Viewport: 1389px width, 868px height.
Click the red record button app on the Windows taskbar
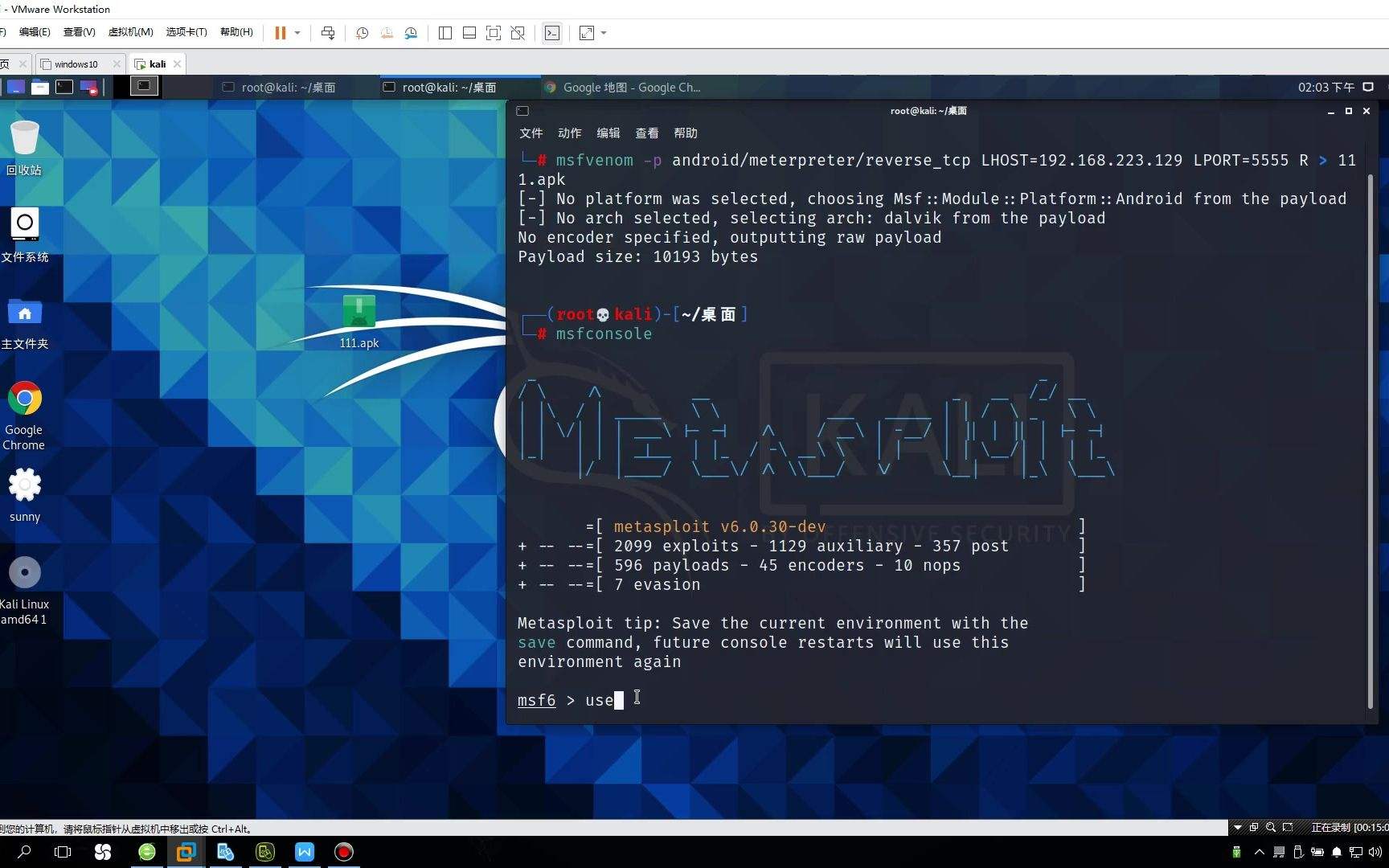[344, 852]
